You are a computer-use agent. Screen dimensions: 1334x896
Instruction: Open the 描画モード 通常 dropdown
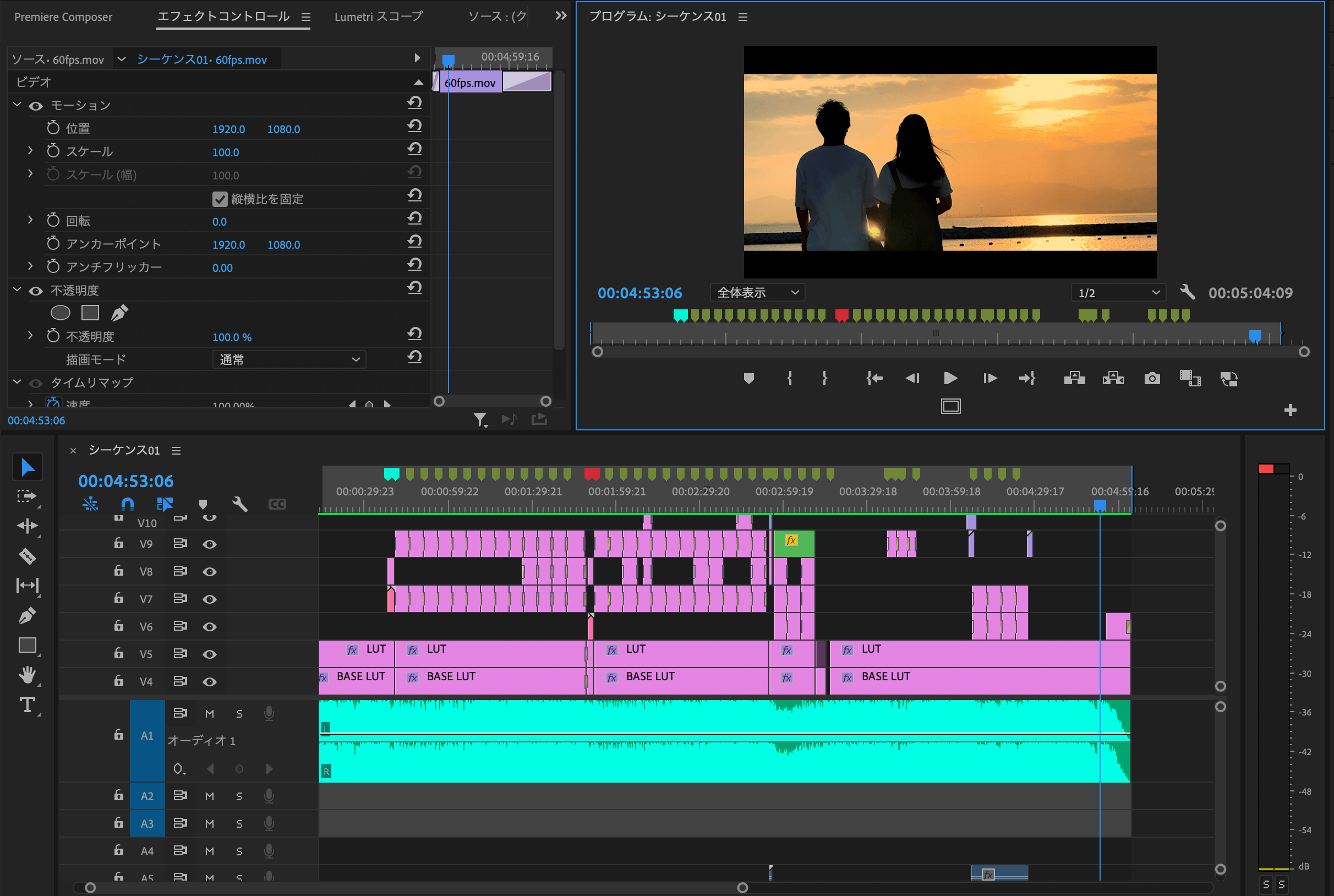click(x=289, y=359)
